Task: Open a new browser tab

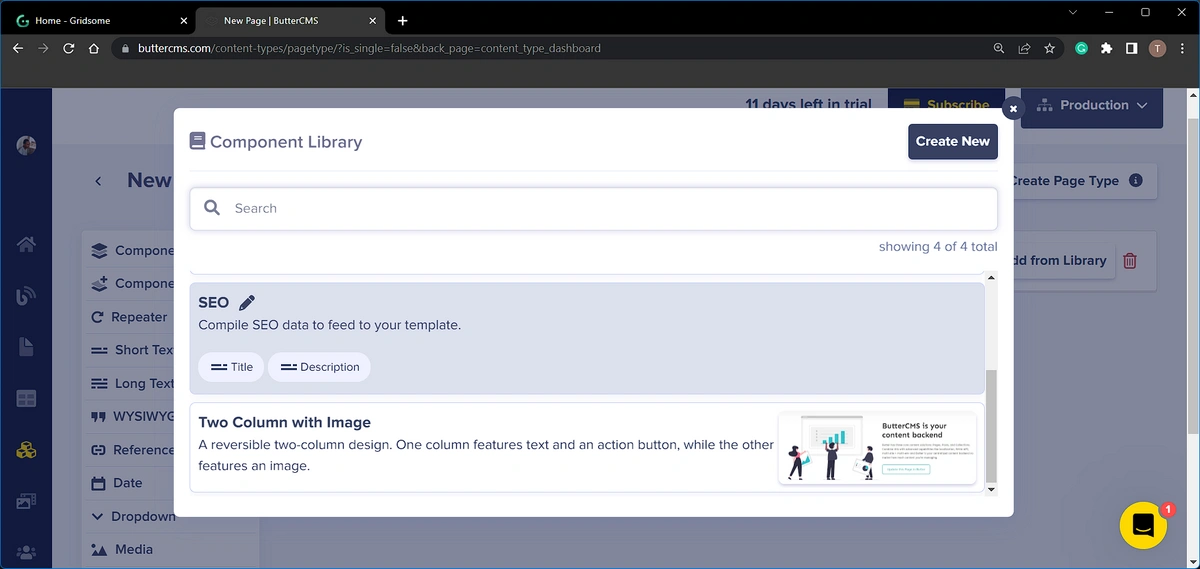Action: (402, 20)
